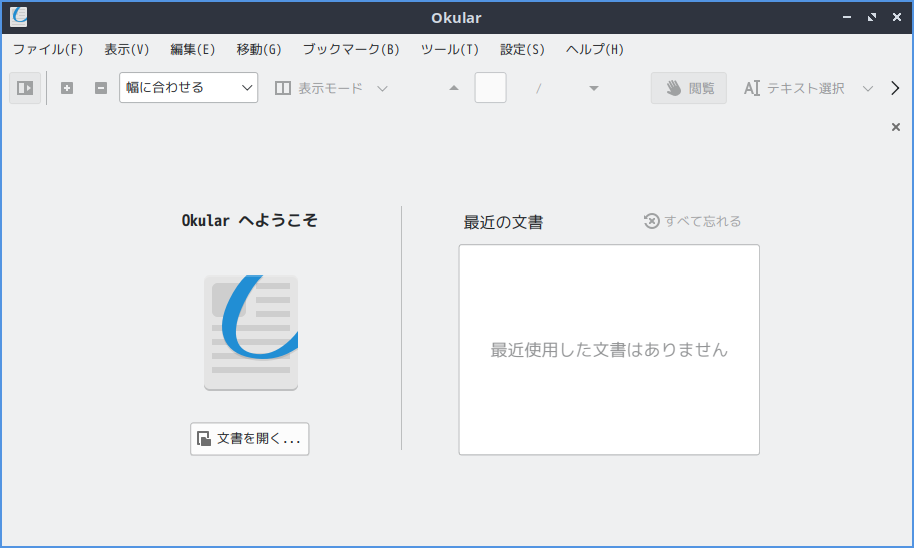Select the 閲覧 browse hand tool

tap(688, 88)
